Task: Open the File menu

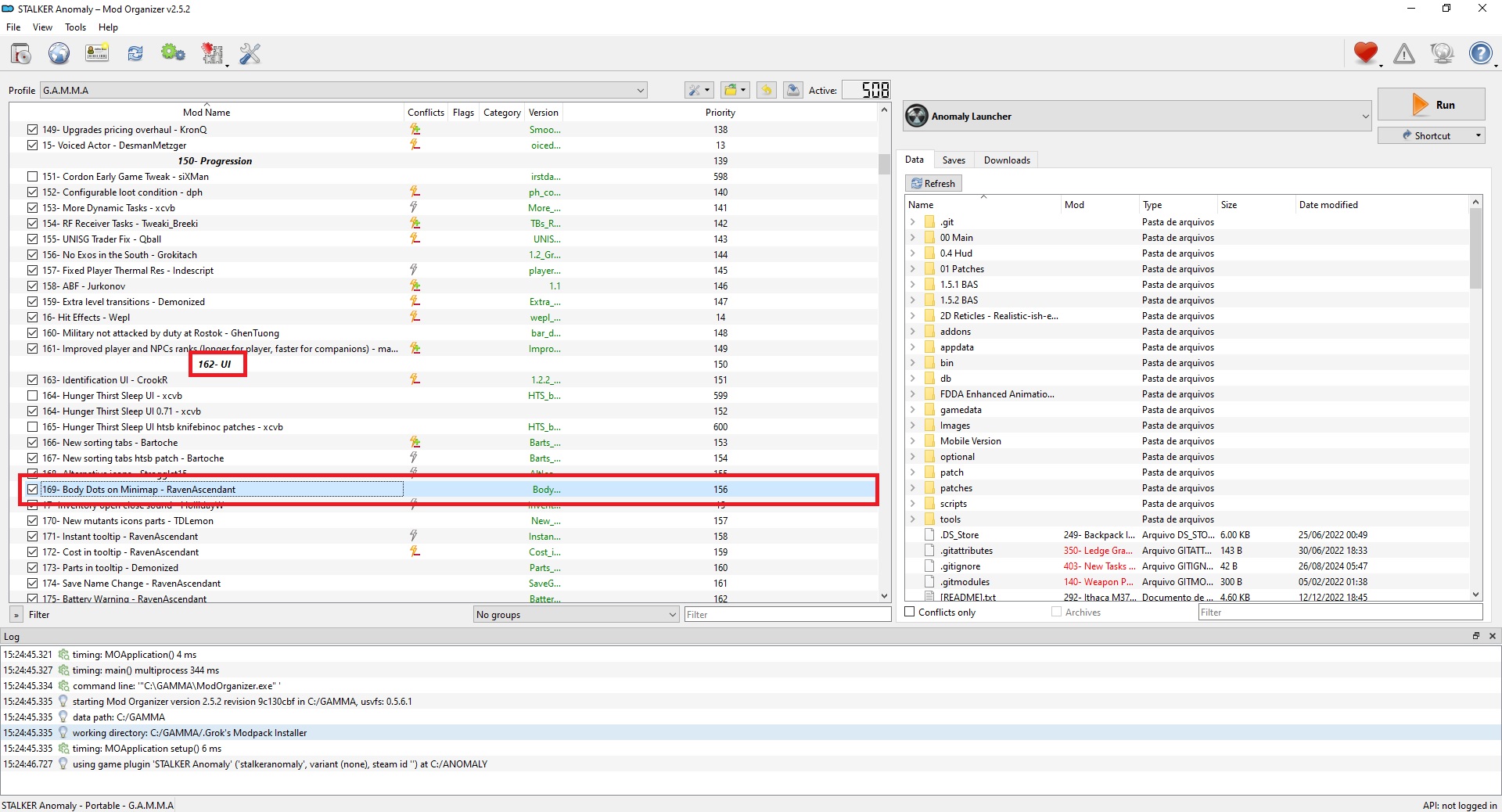Action: [x=13, y=27]
